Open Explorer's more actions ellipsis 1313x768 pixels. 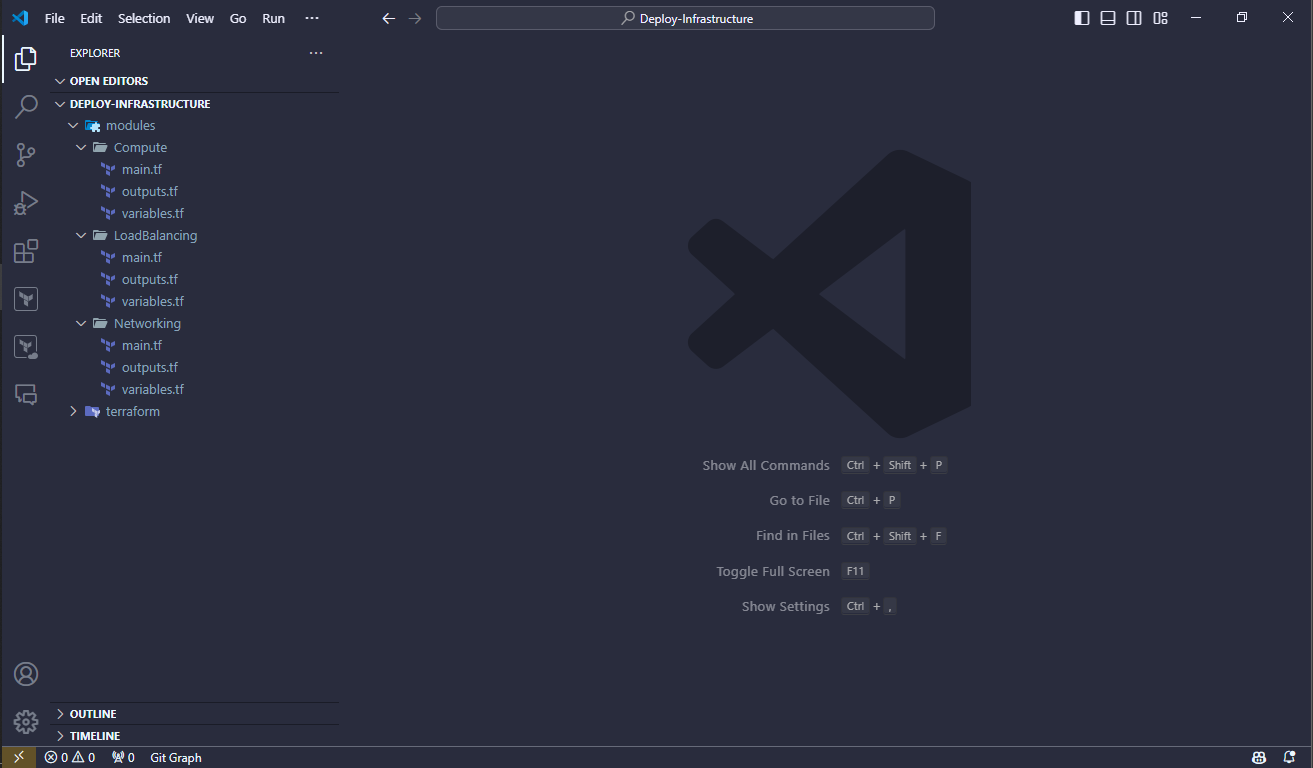pos(316,53)
